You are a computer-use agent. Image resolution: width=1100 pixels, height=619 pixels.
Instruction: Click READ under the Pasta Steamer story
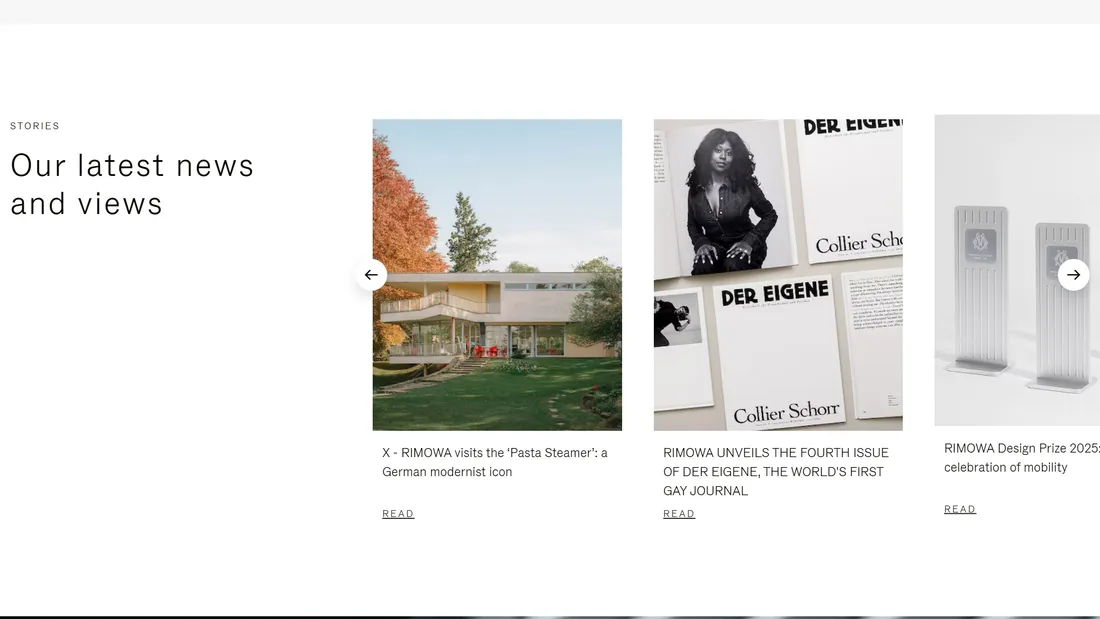pos(398,514)
